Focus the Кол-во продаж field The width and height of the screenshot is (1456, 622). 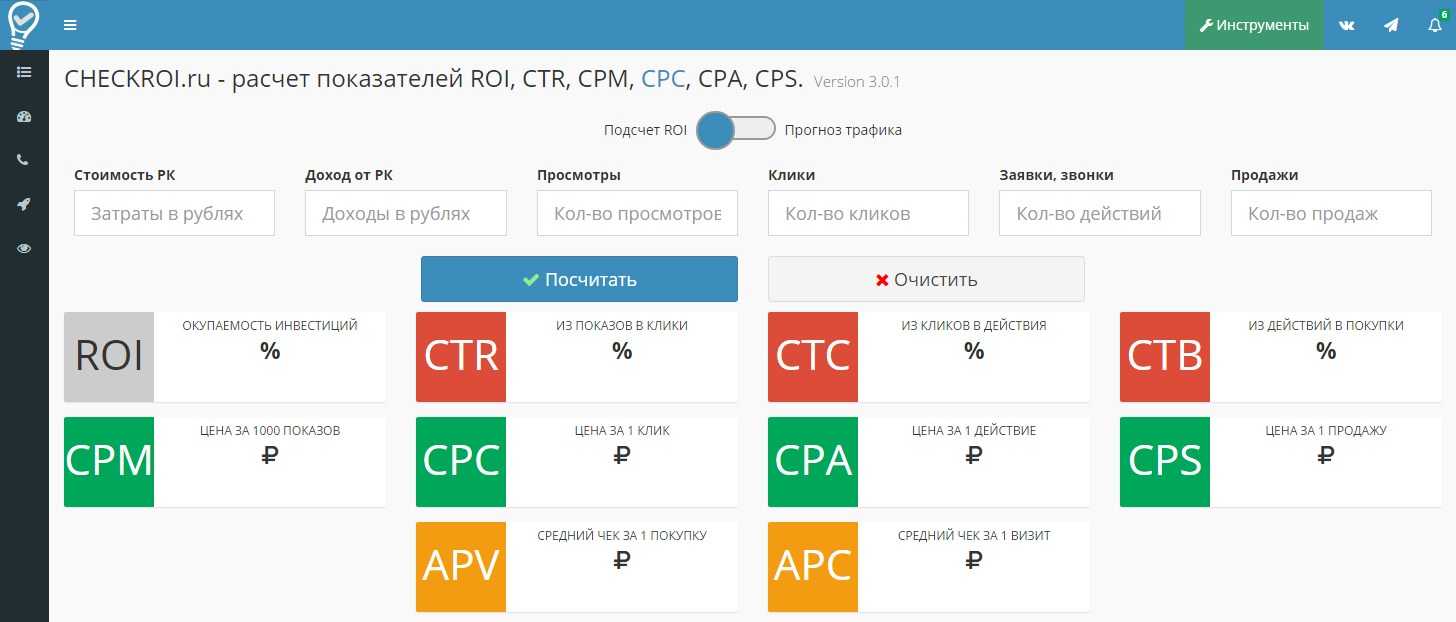pyautogui.click(x=1331, y=213)
